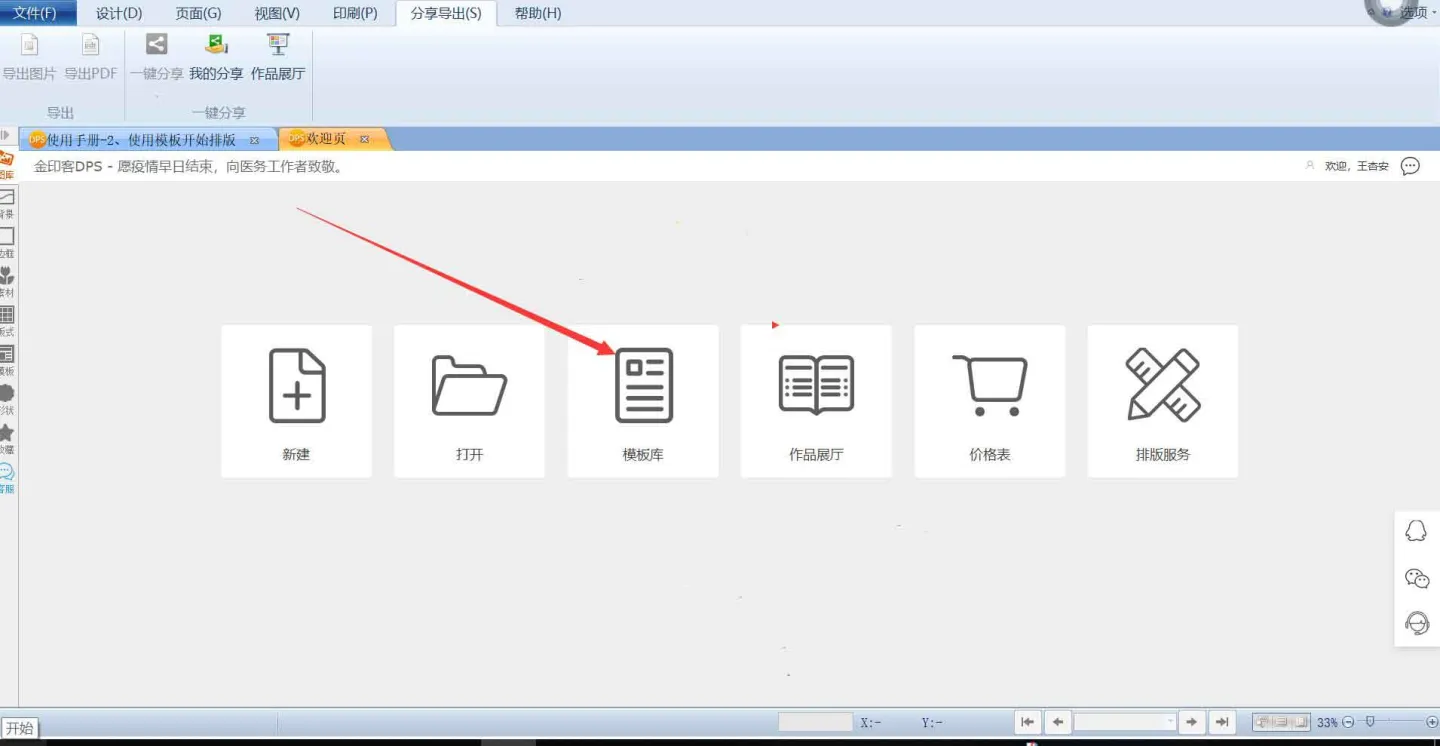The width and height of the screenshot is (1440, 746).
Task: Click the 新建 new document card
Action: click(296, 401)
